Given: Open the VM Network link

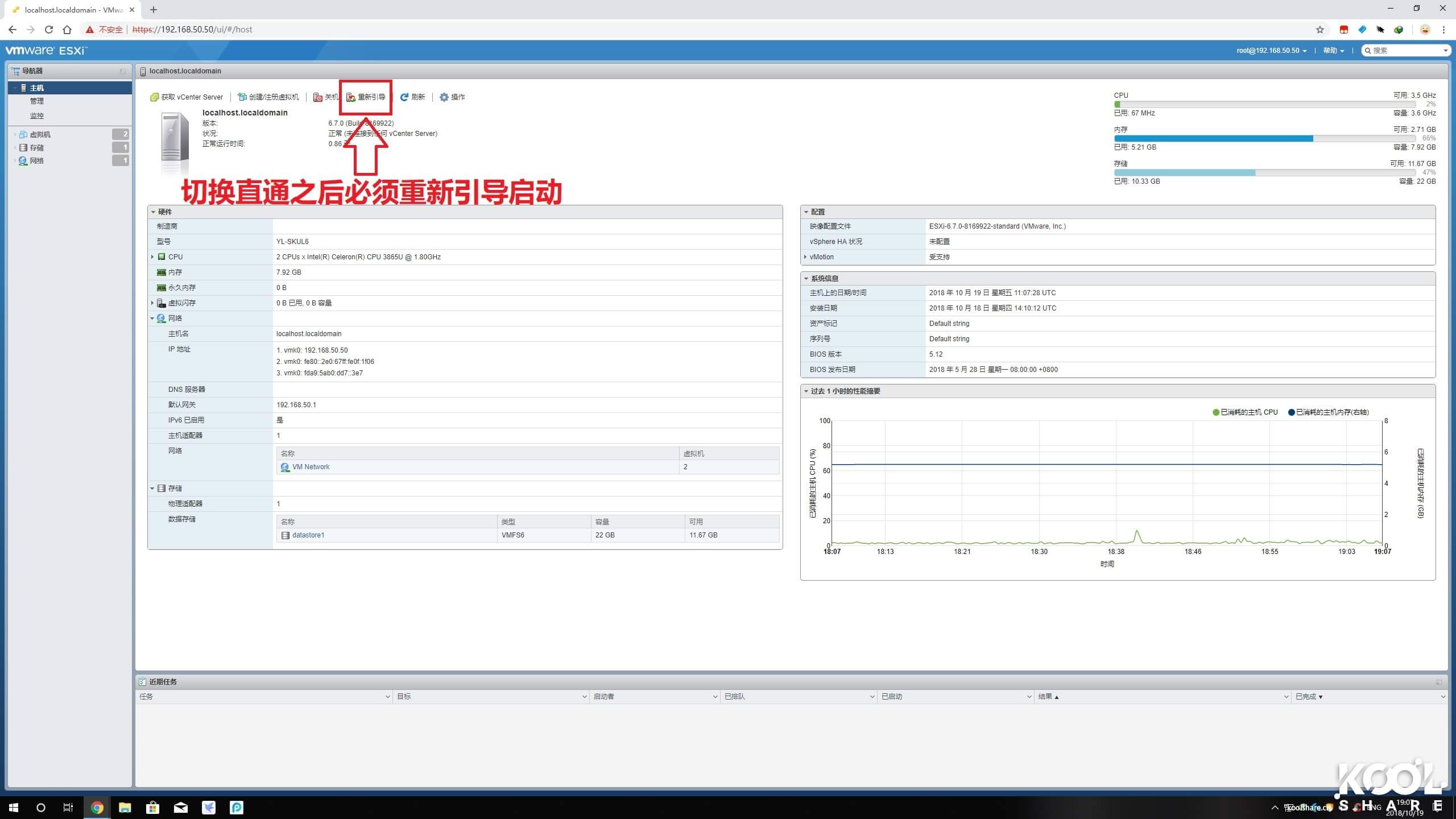Looking at the screenshot, I should pos(311,466).
